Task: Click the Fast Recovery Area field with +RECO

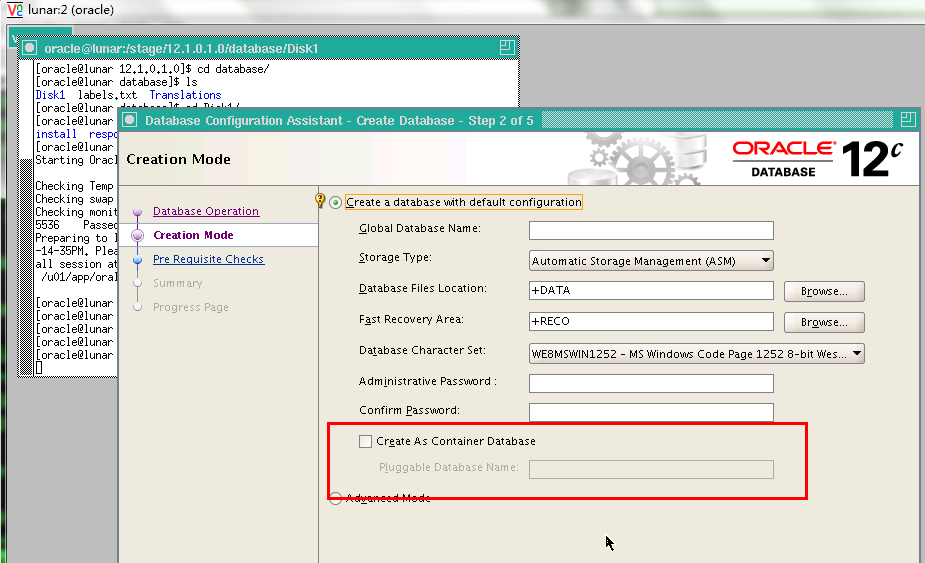Action: pos(651,321)
